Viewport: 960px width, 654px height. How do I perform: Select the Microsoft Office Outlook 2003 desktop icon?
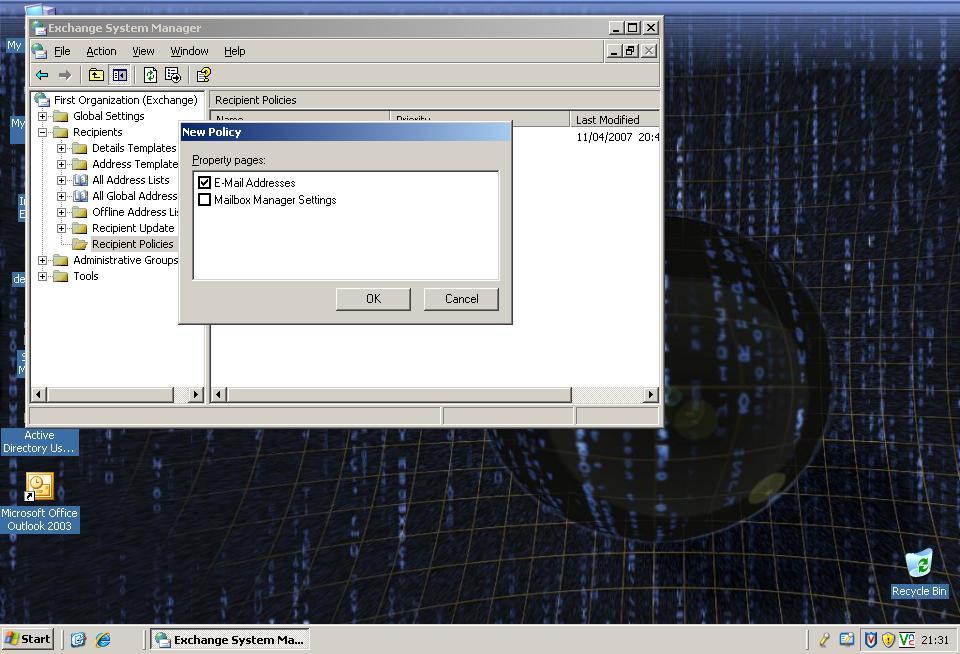[x=39, y=487]
